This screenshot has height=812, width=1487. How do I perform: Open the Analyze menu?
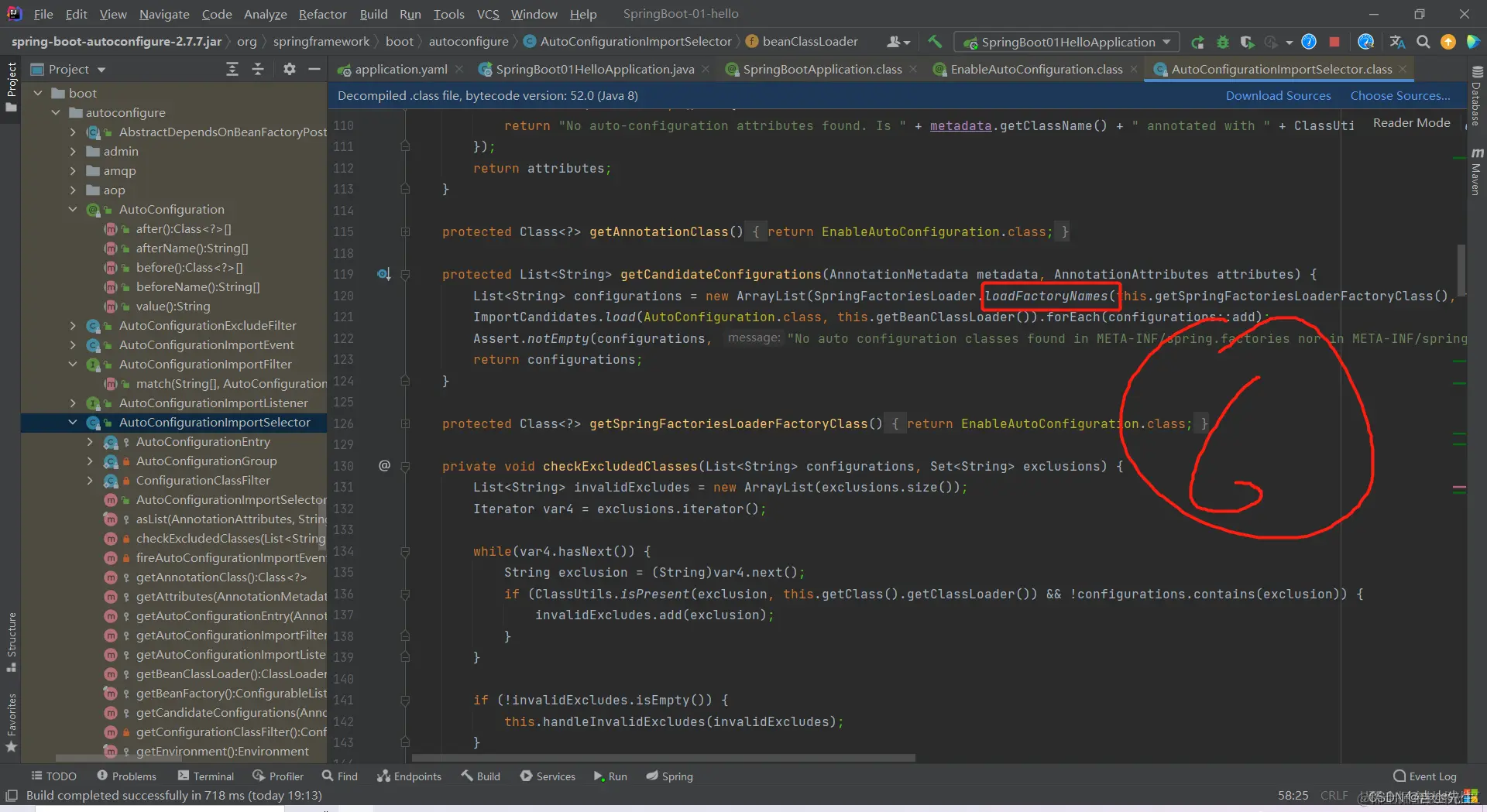[x=265, y=14]
